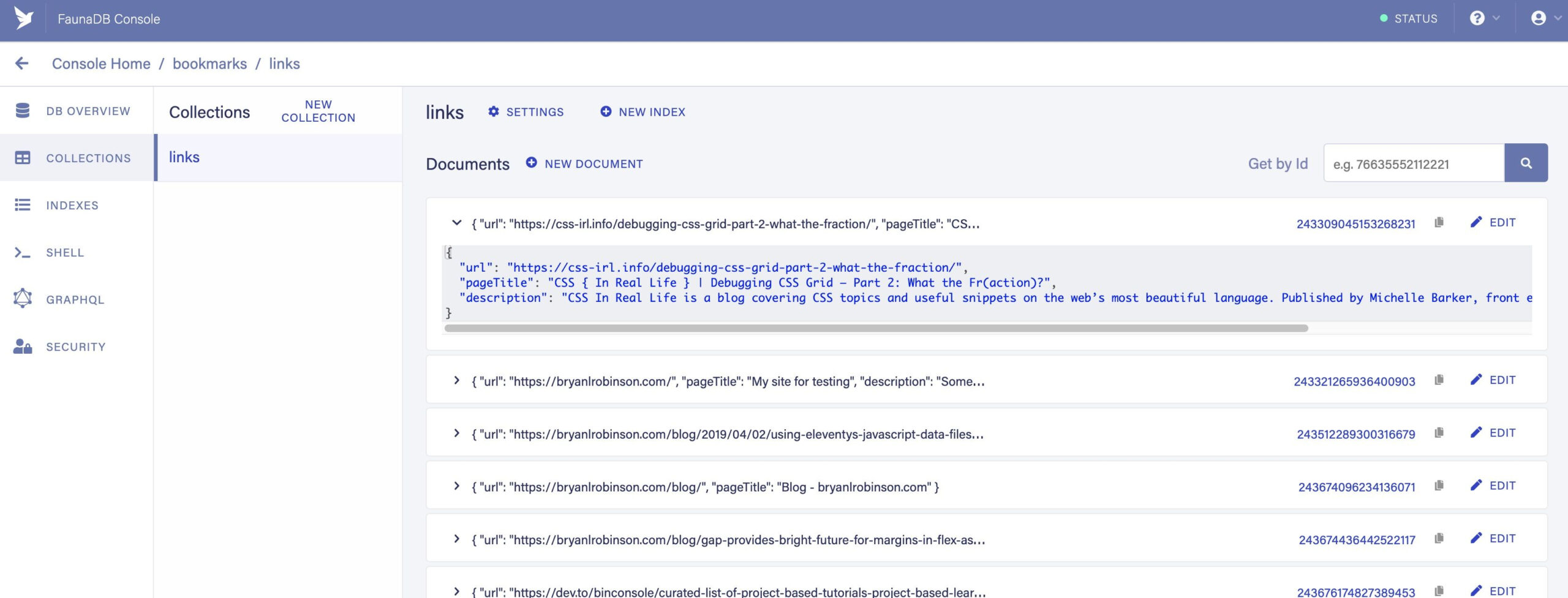Click the FaunaDB Console title

point(108,19)
